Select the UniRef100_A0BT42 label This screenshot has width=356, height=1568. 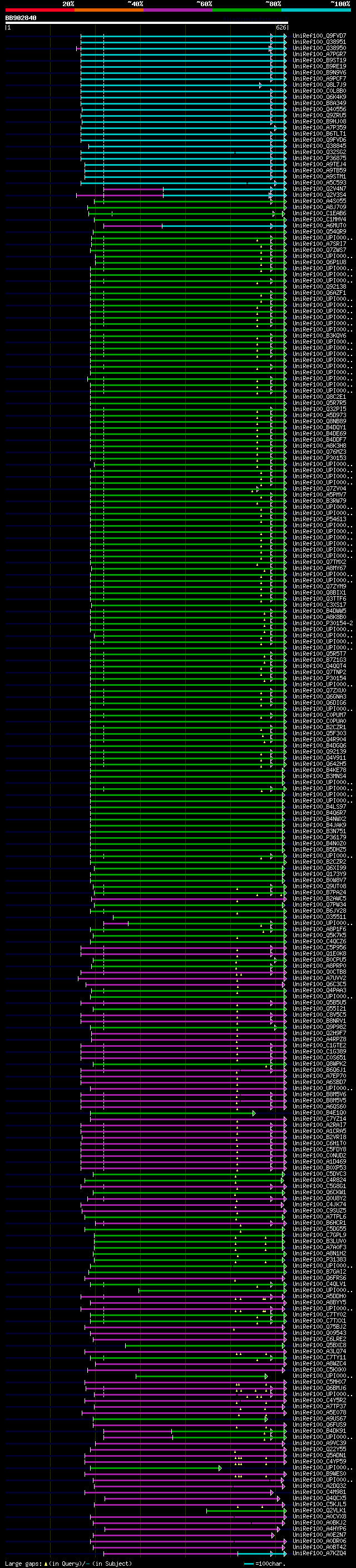(319, 1547)
